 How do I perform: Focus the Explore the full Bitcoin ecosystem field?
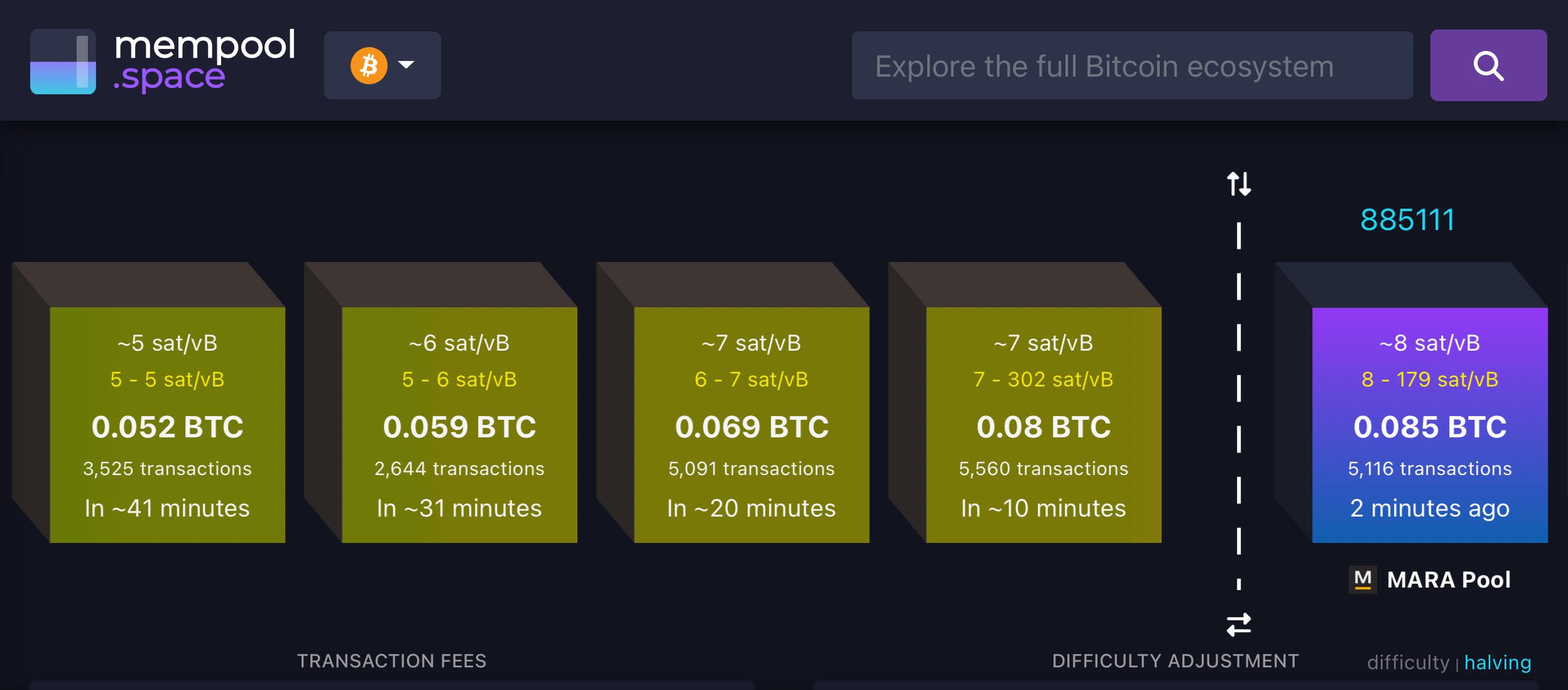1132,65
